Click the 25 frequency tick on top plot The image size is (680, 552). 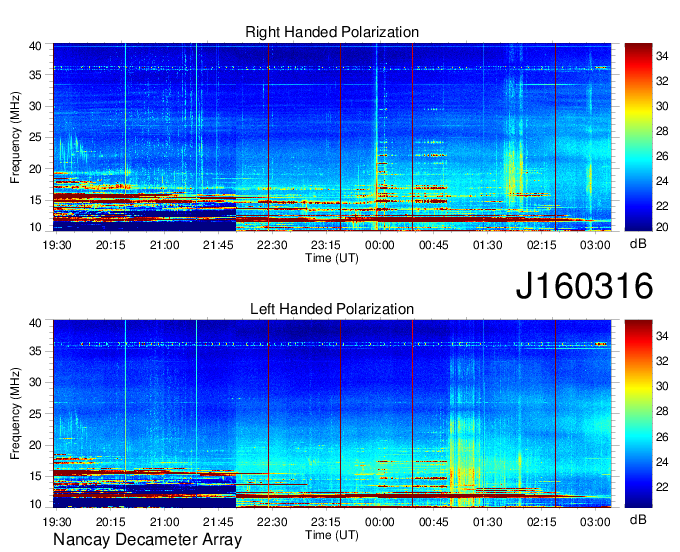click(x=35, y=137)
